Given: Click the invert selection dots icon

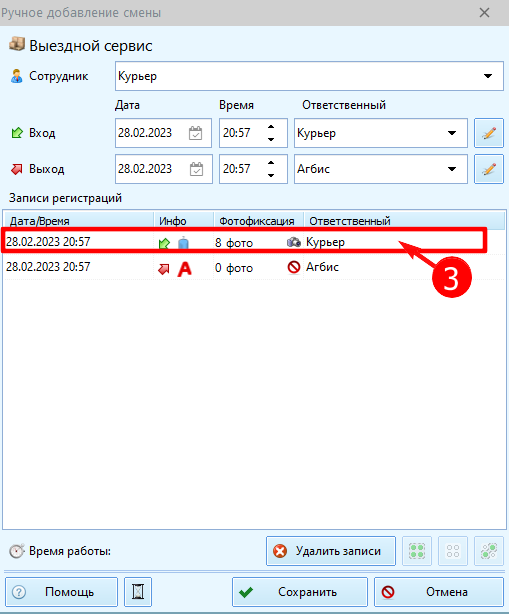Looking at the screenshot, I should [x=489, y=551].
